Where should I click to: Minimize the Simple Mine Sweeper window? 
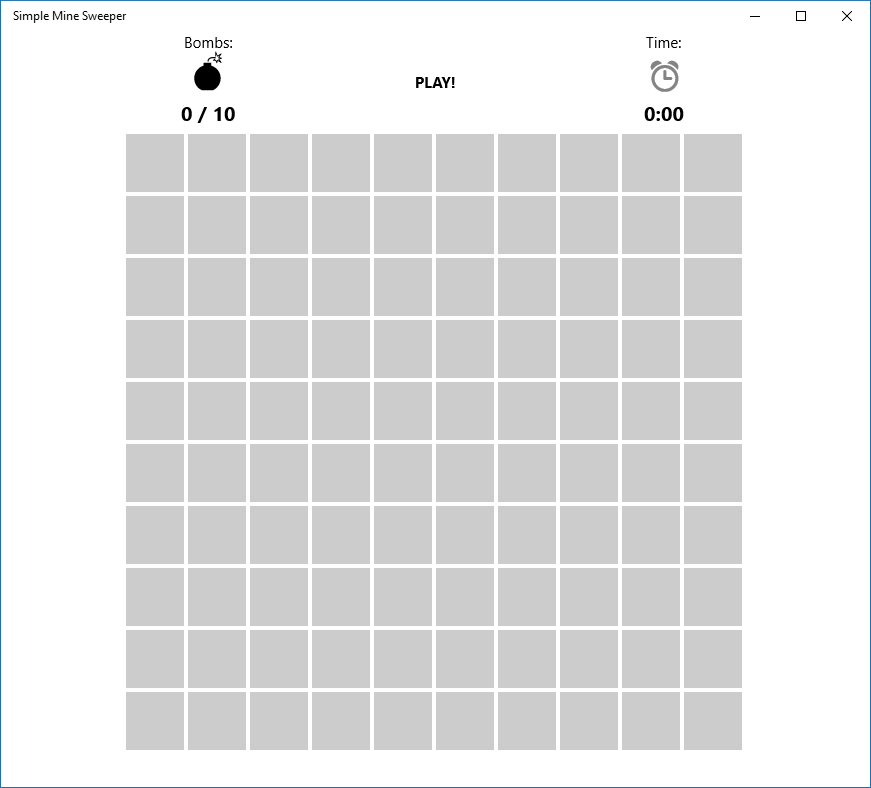(x=754, y=16)
